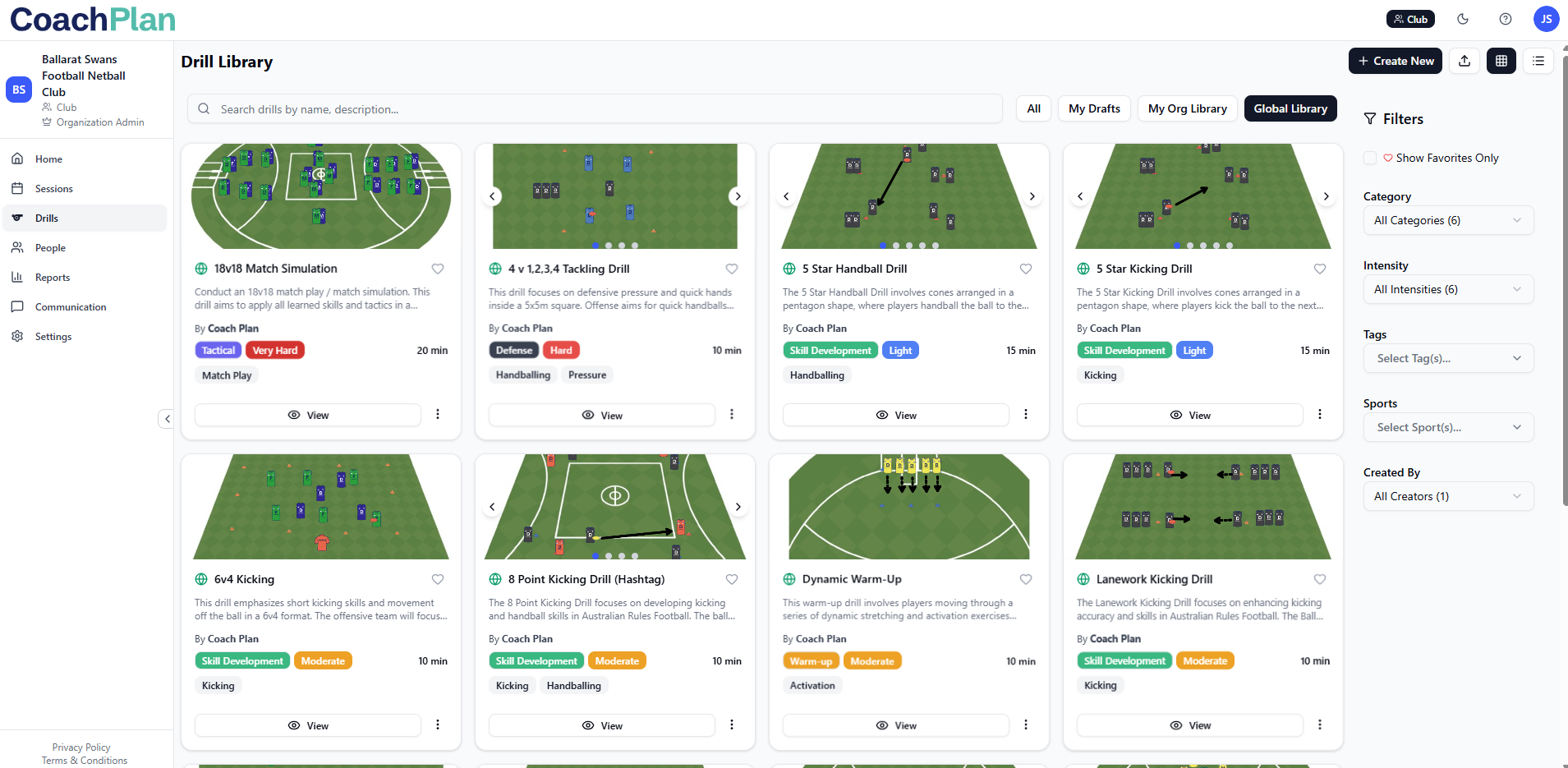Expand the Select Sport(s) dropdown
Image resolution: width=1568 pixels, height=768 pixels.
pos(1448,427)
